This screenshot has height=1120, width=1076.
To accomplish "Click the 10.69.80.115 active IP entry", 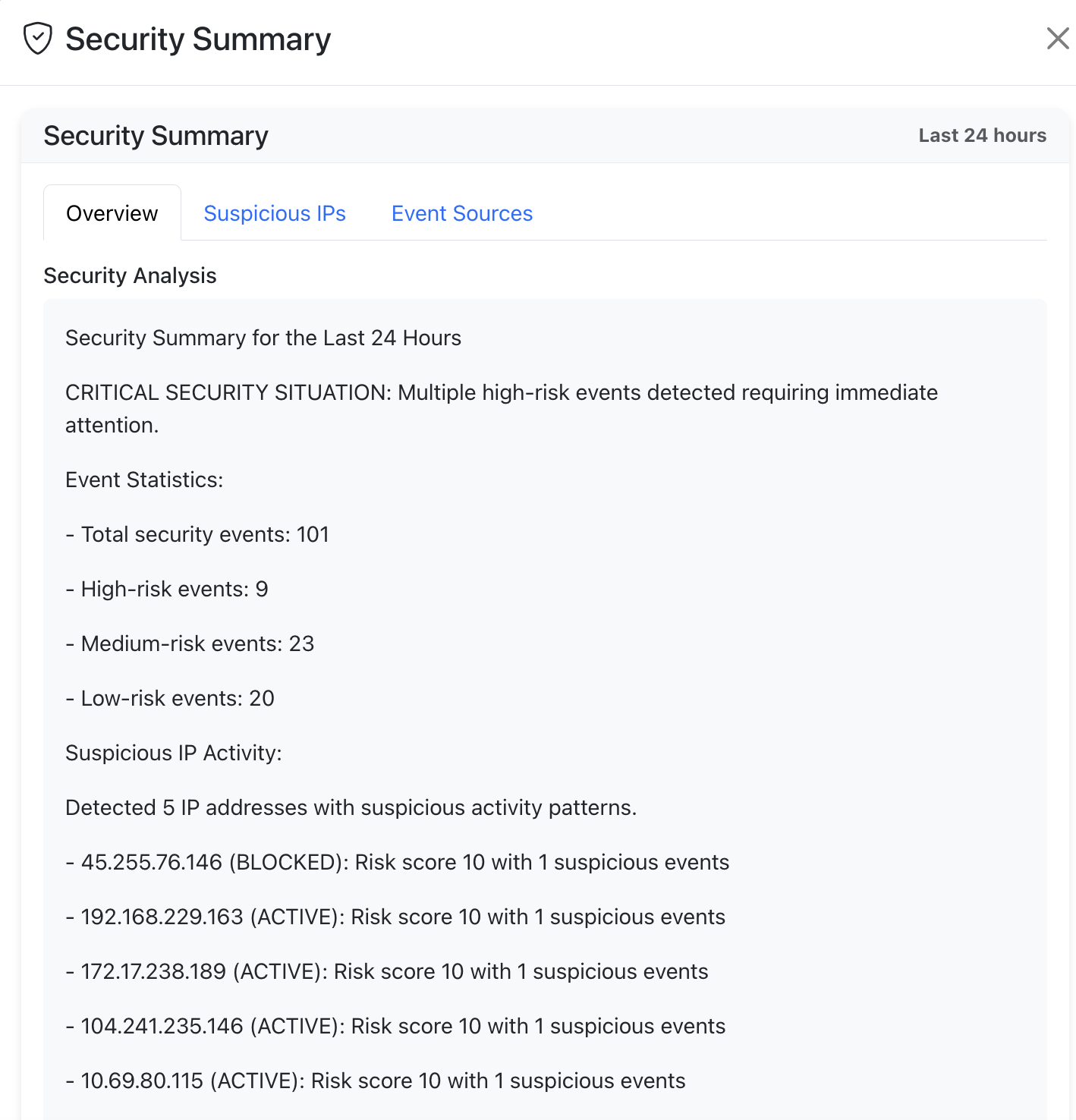I will point(375,1081).
